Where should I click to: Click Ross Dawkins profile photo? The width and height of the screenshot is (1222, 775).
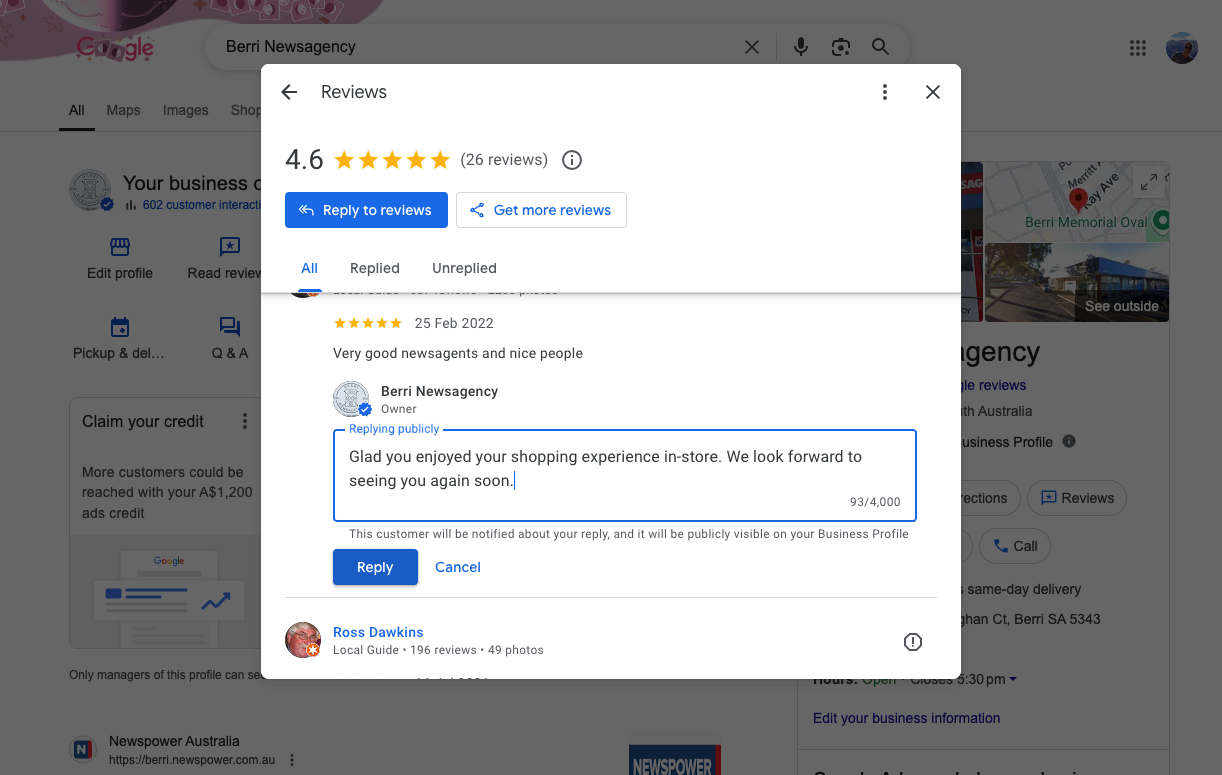303,640
